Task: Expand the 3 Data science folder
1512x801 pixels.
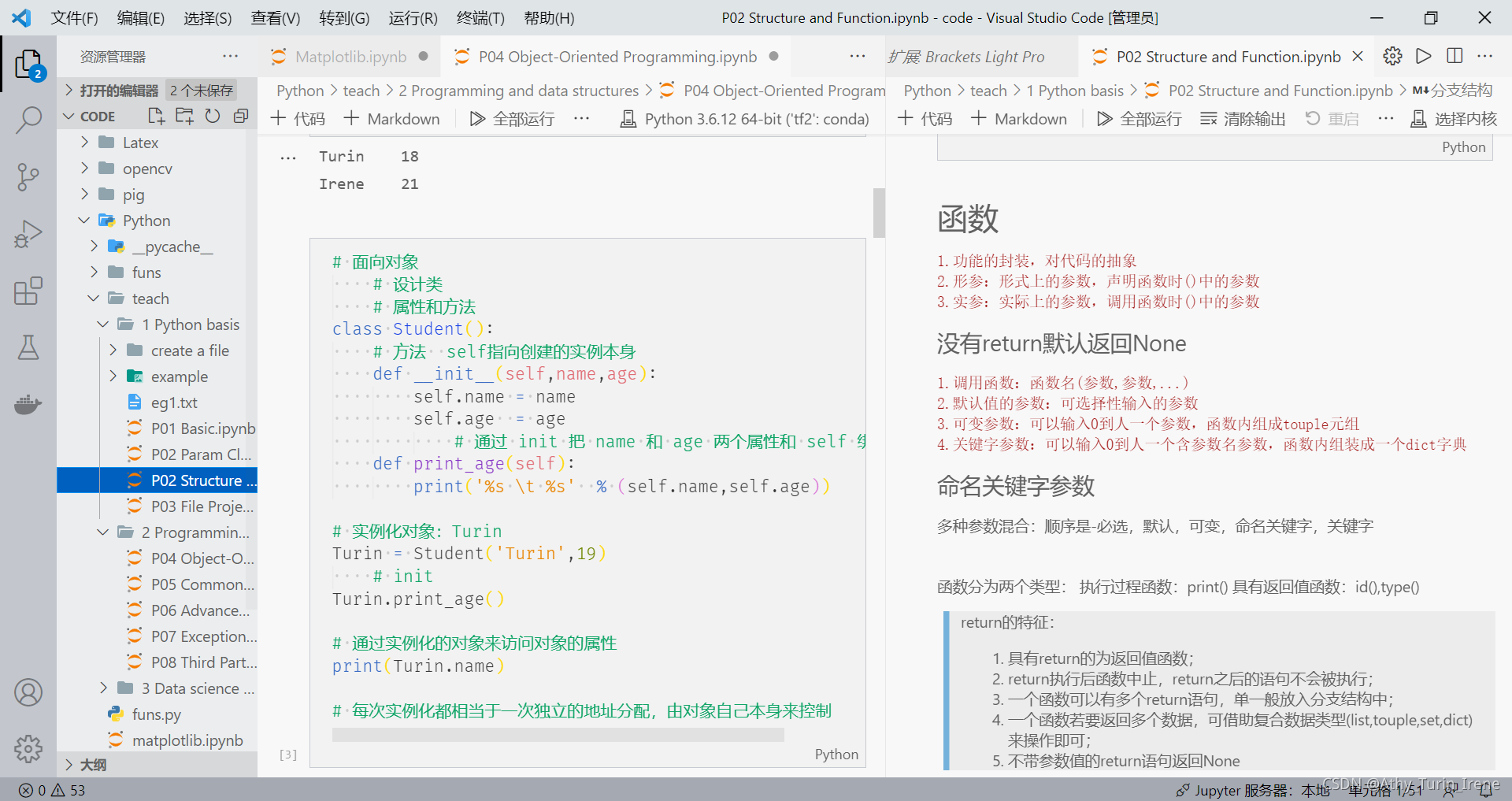Action: point(103,688)
